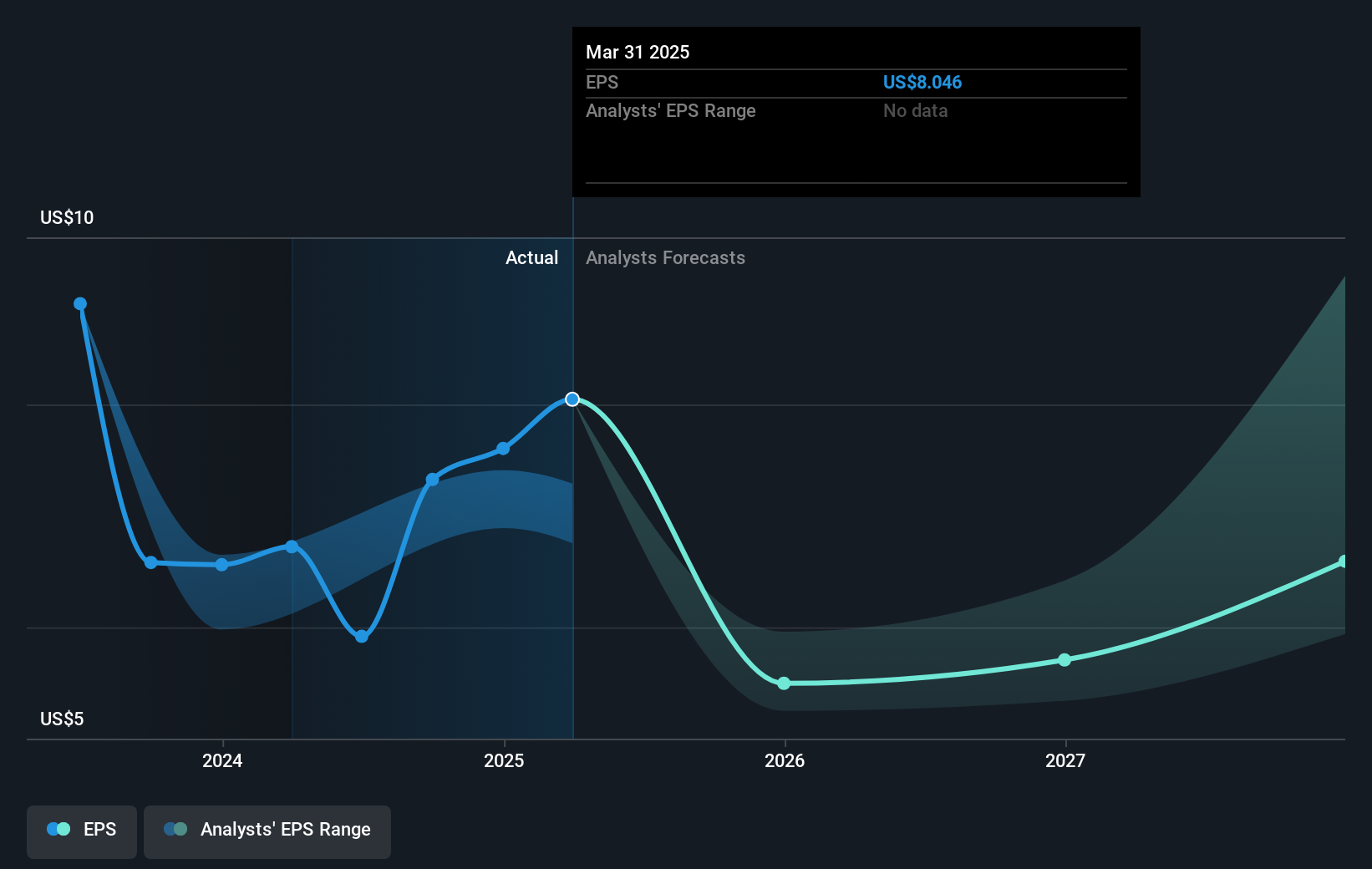Click the 2024 x-axis label
The height and width of the screenshot is (869, 1372).
[x=222, y=760]
